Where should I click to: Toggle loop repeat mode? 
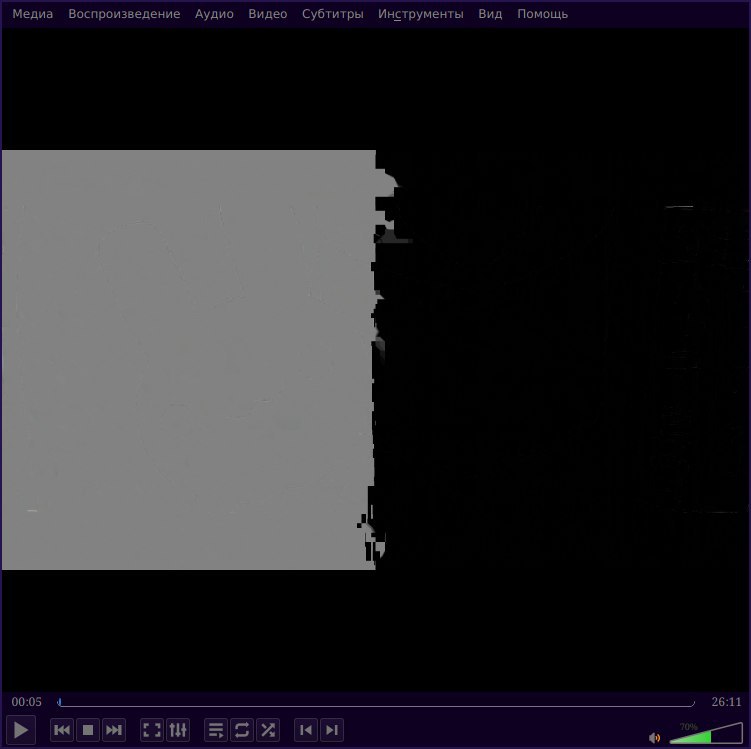tap(242, 730)
